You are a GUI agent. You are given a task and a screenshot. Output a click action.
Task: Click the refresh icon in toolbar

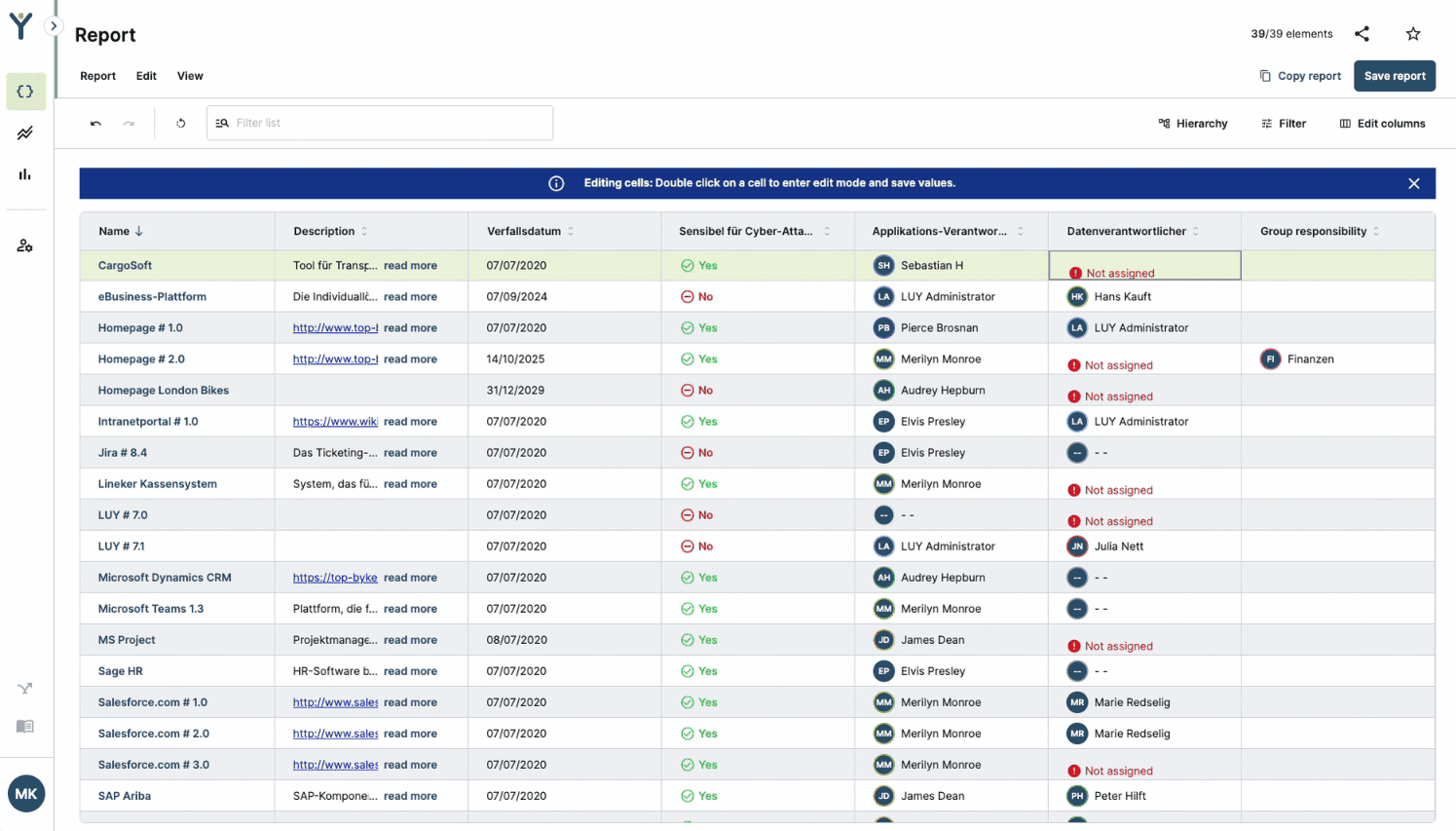[181, 124]
